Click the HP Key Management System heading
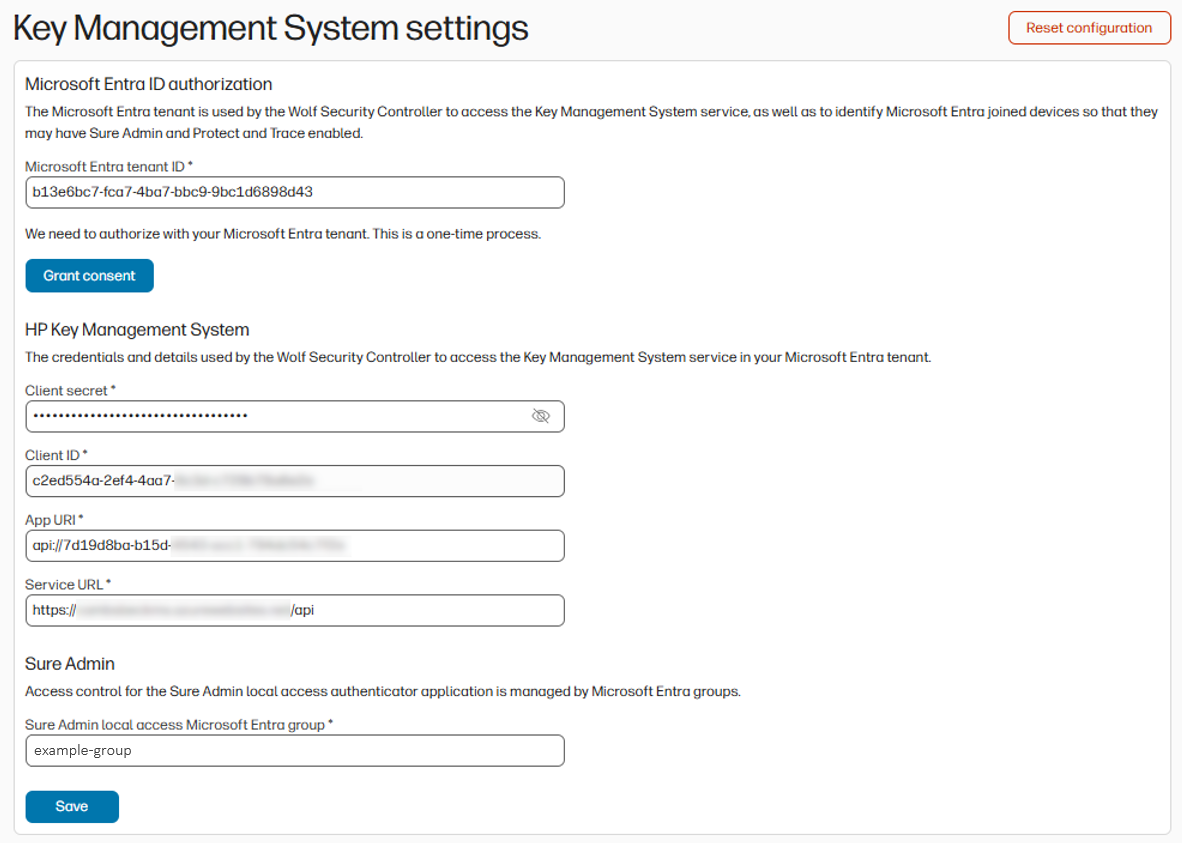1182x843 pixels. (x=137, y=330)
